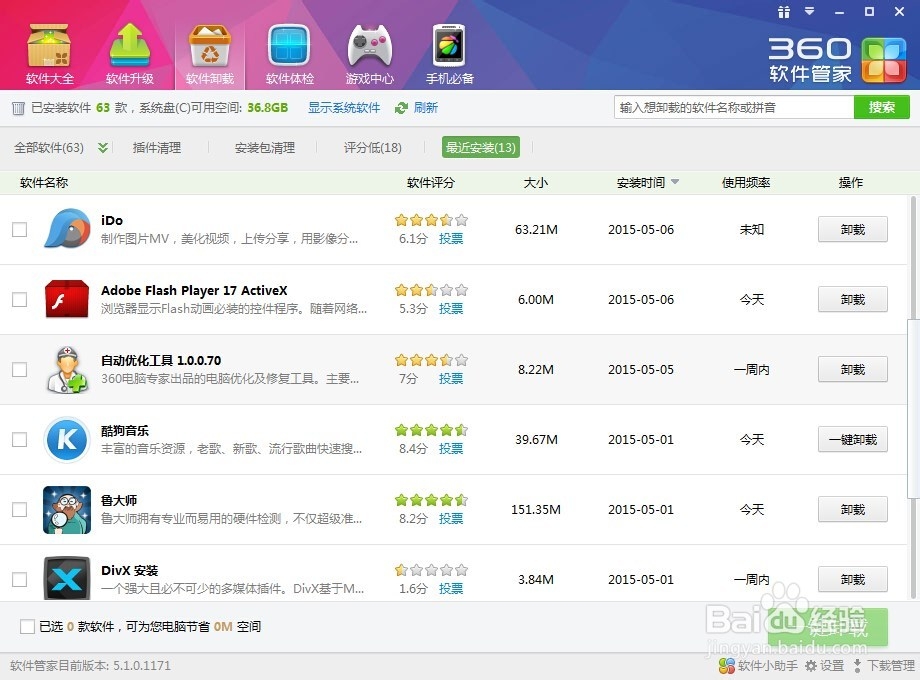This screenshot has height=680, width=920.
Task: Click 一键卸载 for 酷狗音乐
Action: pos(853,439)
